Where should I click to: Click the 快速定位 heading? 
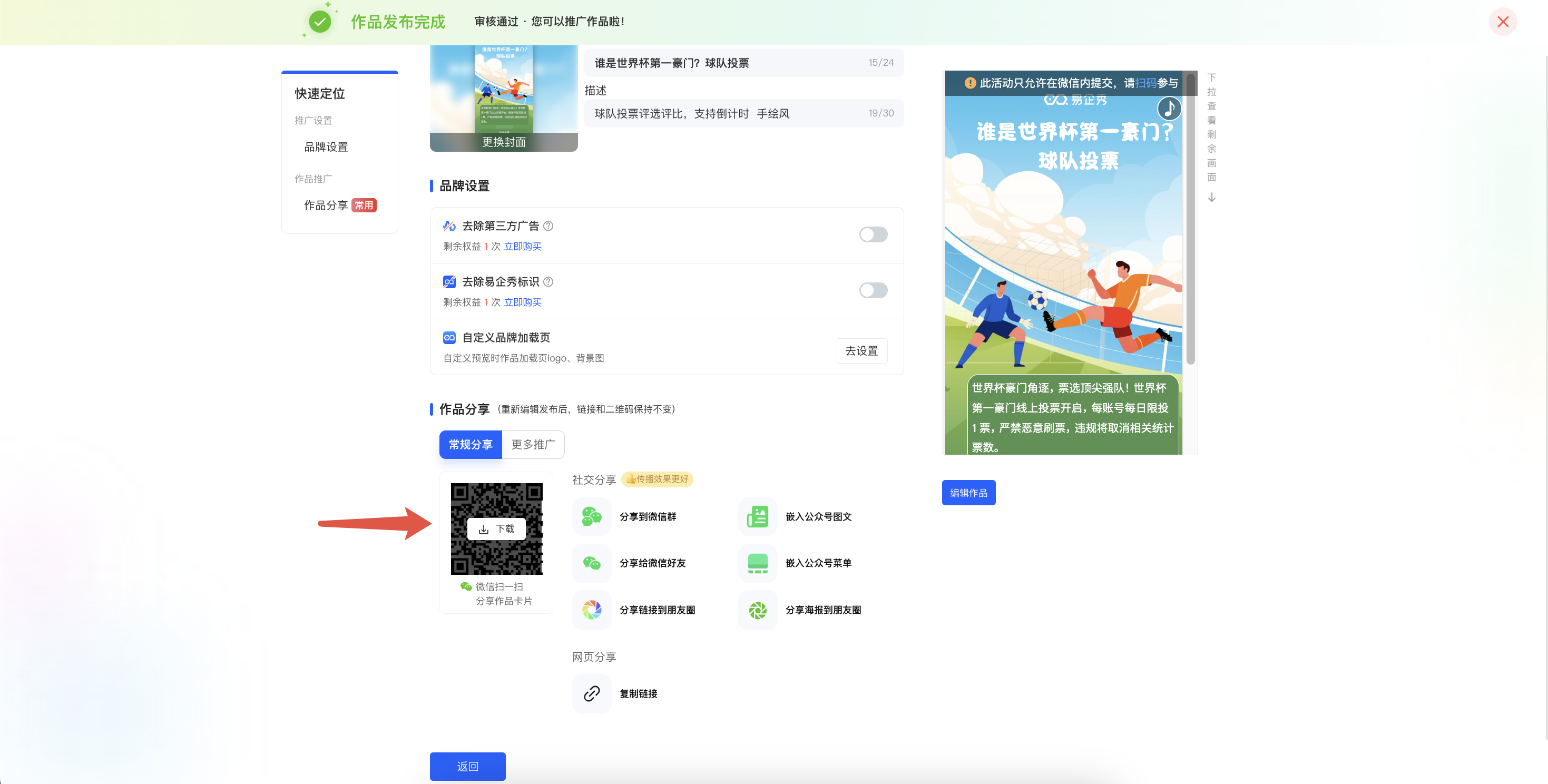(x=320, y=94)
